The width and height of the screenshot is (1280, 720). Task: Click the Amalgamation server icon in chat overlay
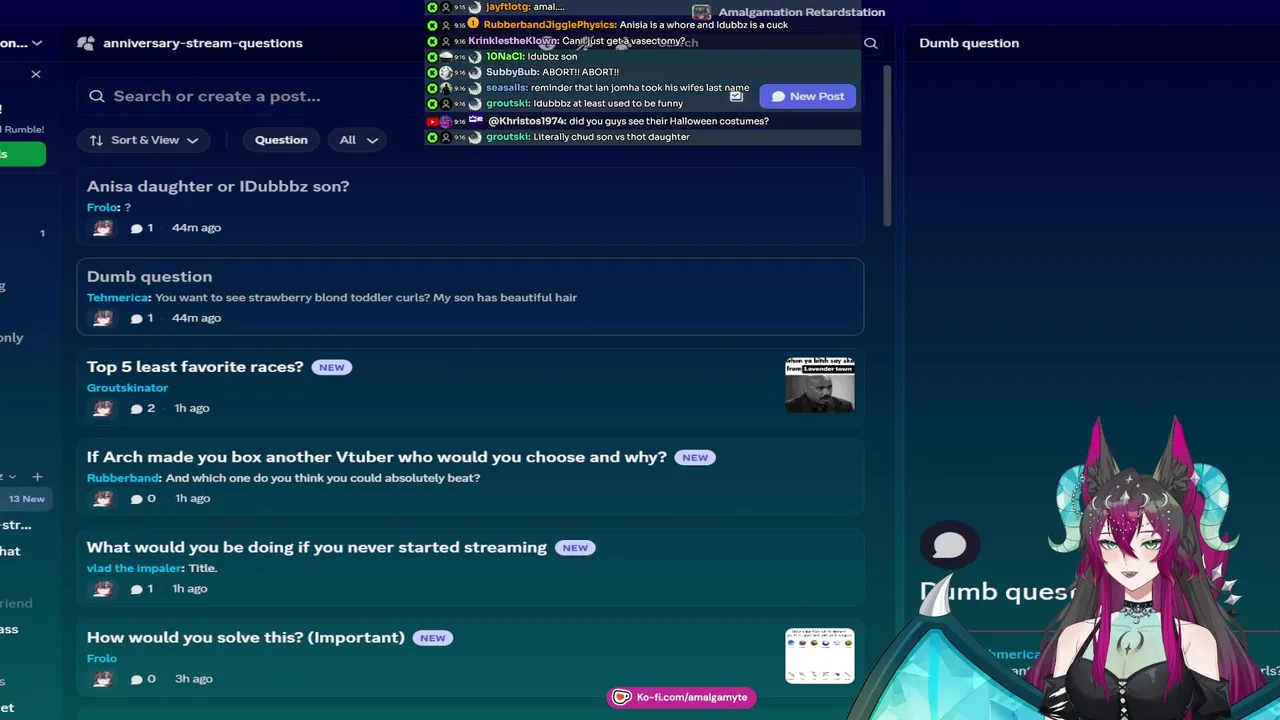(701, 12)
